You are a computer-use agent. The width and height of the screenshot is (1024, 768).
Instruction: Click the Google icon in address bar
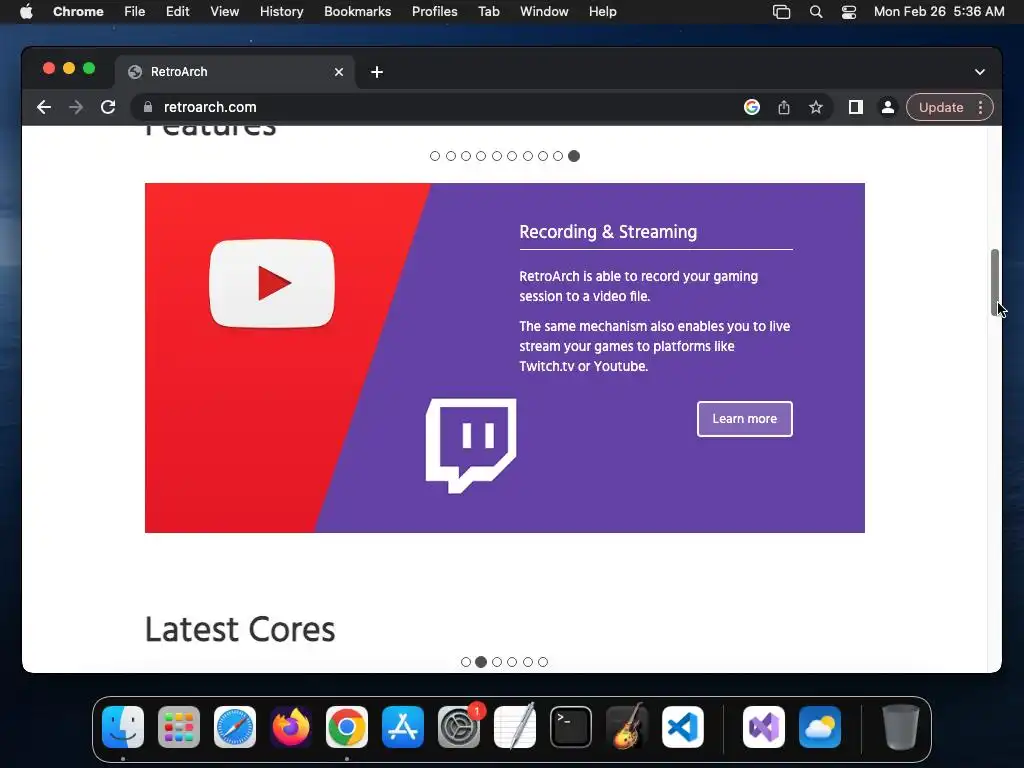tap(752, 107)
